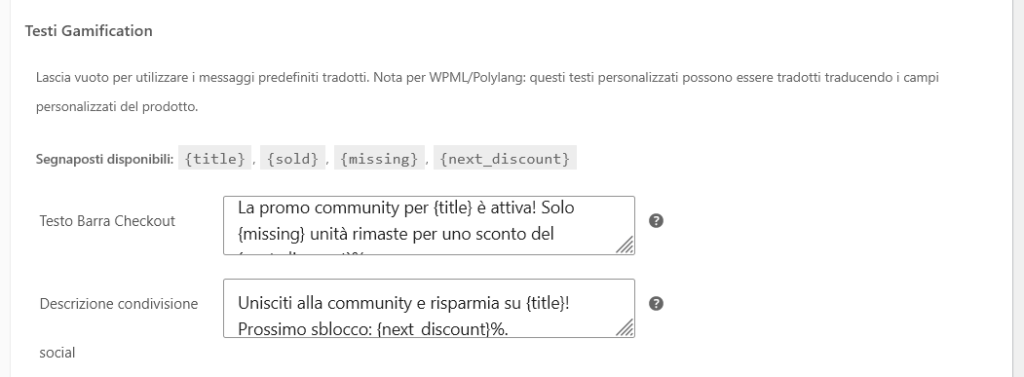The width and height of the screenshot is (1024, 377).
Task: Click the Testi Gamification section heading
Action: point(89,31)
